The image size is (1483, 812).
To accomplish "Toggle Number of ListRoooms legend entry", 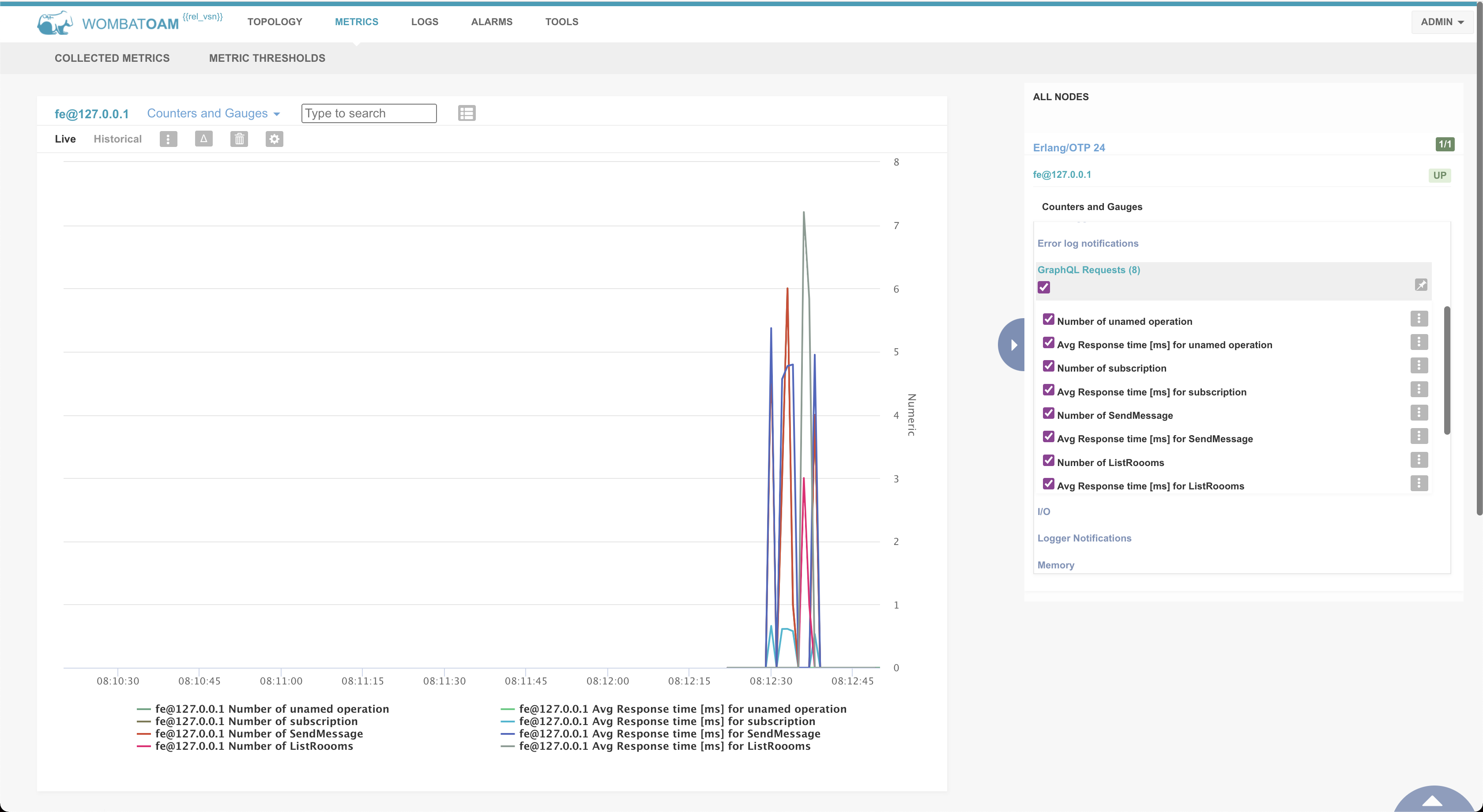I will click(245, 746).
